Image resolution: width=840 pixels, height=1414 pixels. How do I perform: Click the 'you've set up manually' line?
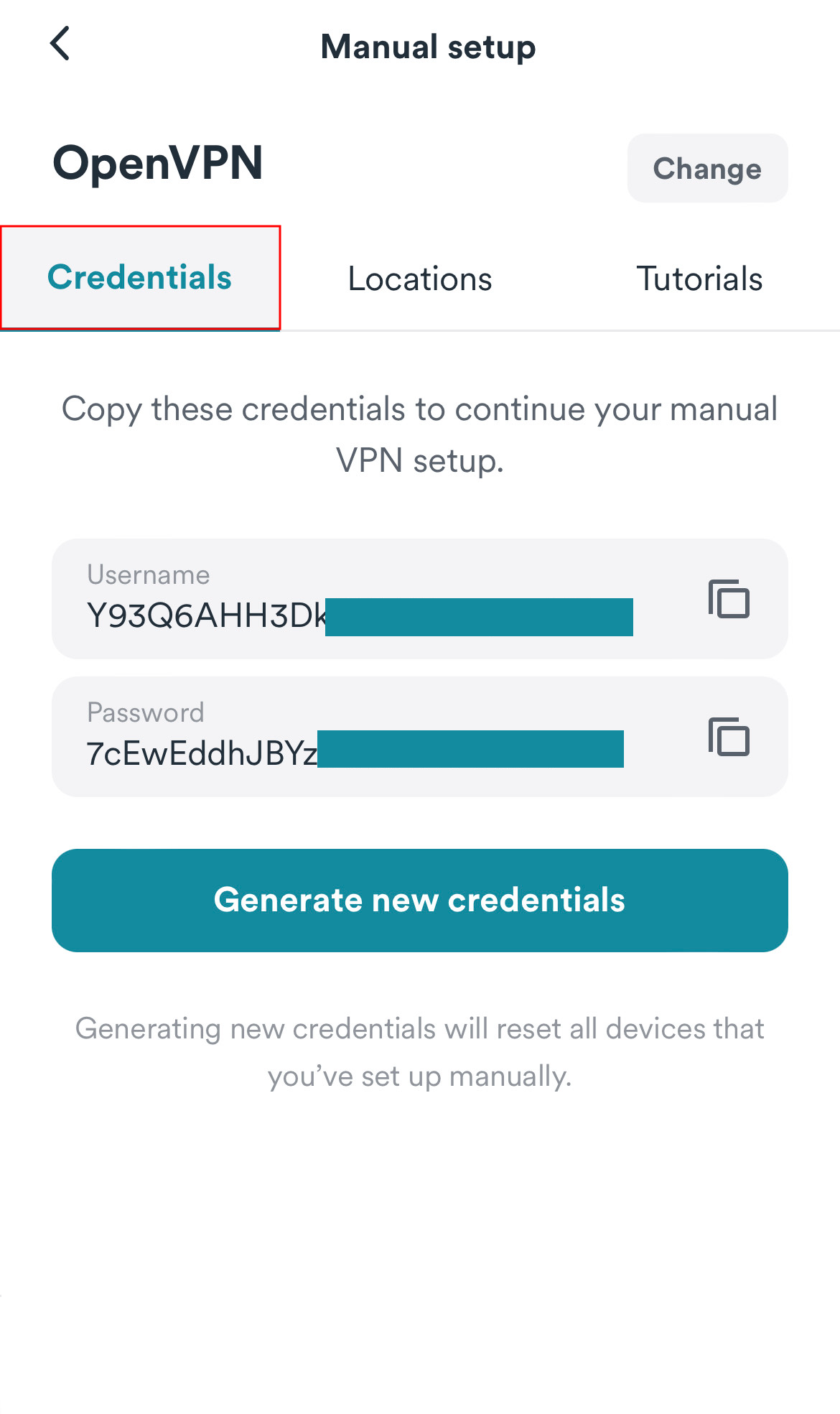420,1076
